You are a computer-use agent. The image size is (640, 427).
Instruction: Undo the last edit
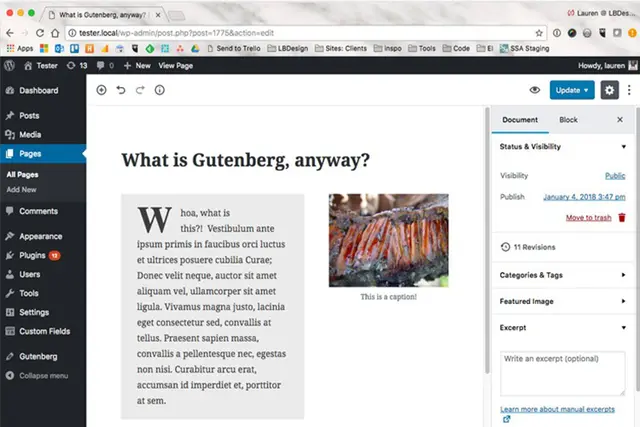[x=121, y=90]
